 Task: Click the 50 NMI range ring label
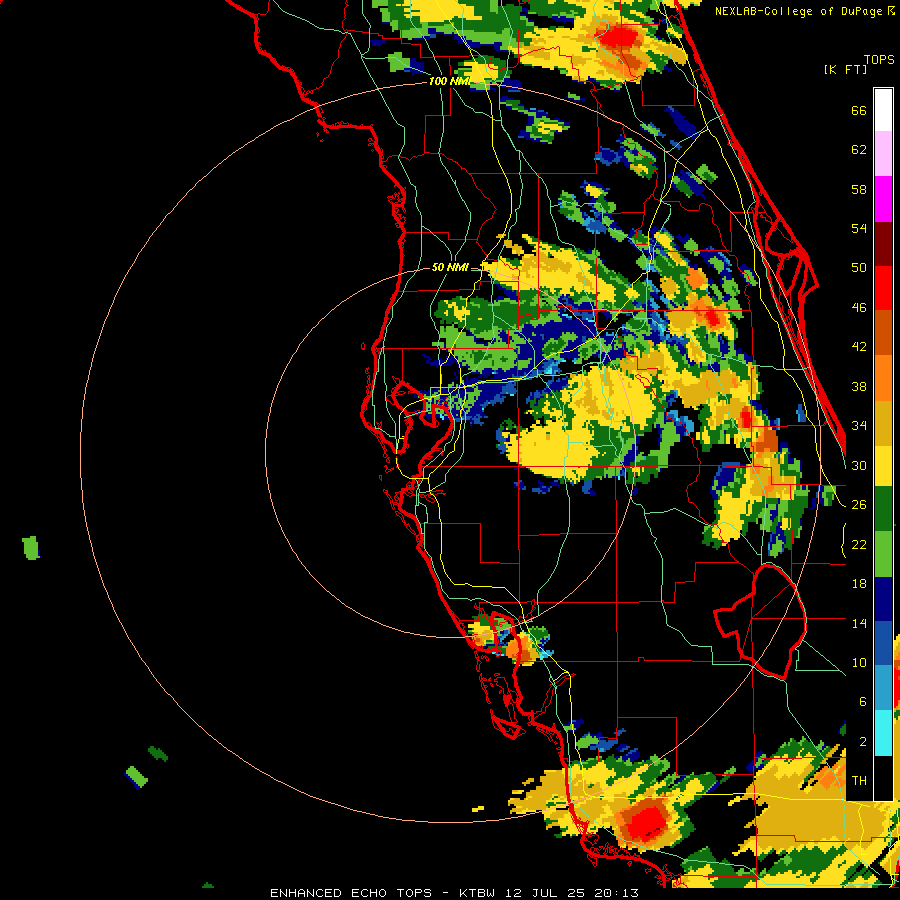(450, 267)
